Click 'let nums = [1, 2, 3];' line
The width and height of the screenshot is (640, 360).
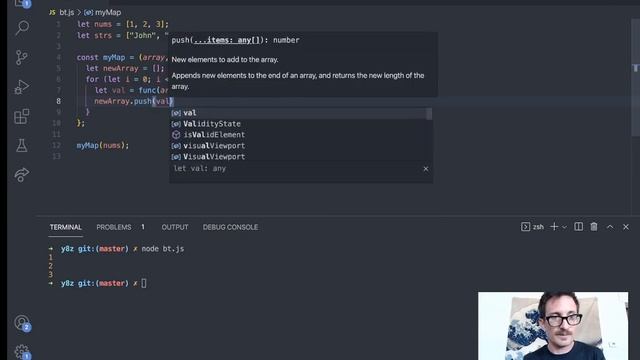[123, 24]
